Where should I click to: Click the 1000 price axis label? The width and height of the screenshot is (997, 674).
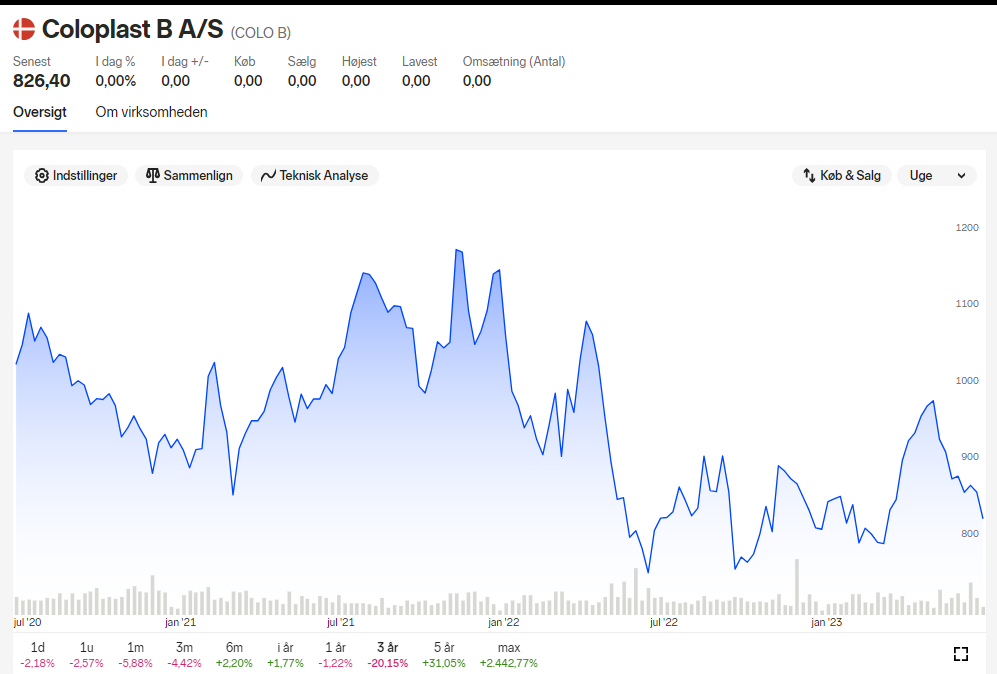coord(967,380)
